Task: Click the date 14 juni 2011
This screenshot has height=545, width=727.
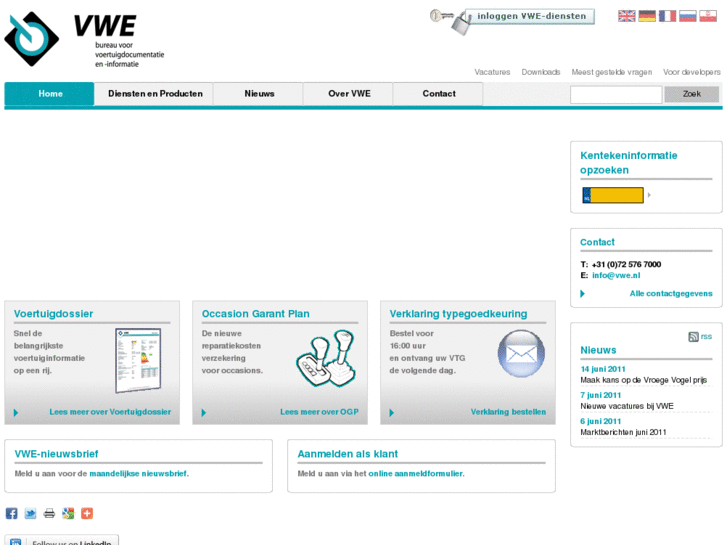Action: [x=603, y=369]
